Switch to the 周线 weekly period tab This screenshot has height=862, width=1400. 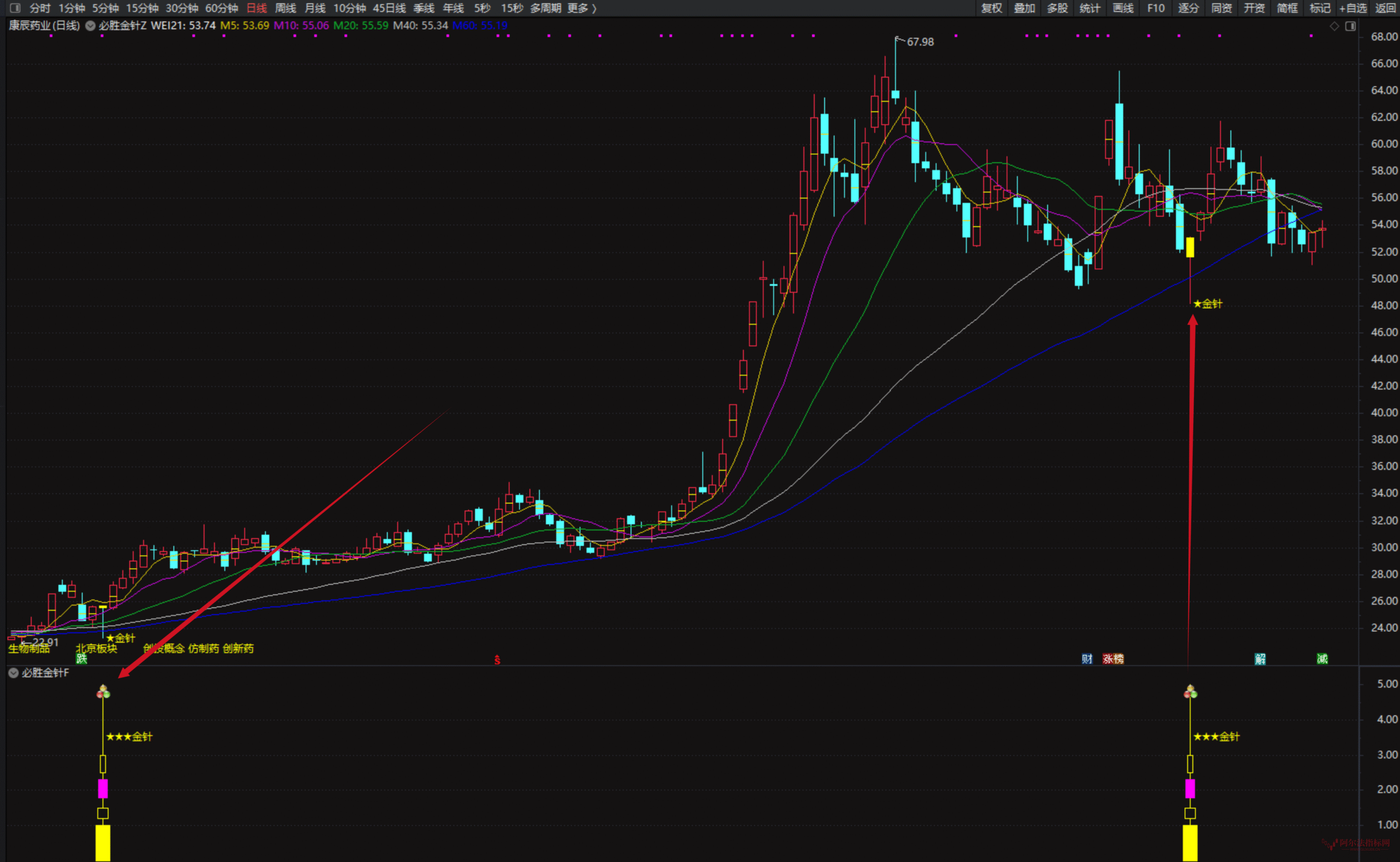(x=285, y=8)
